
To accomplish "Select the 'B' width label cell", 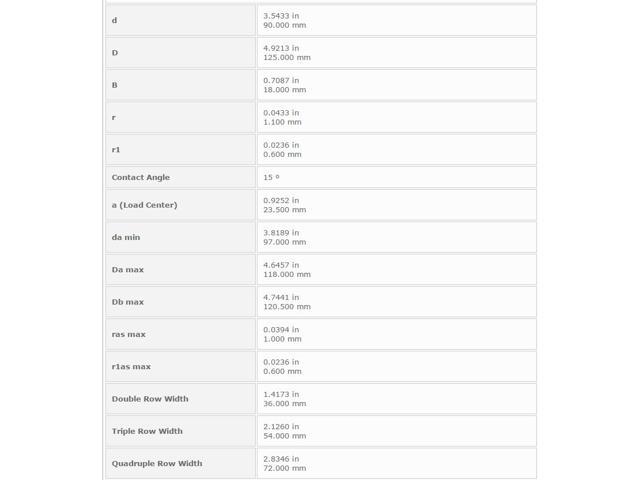I will [x=180, y=85].
